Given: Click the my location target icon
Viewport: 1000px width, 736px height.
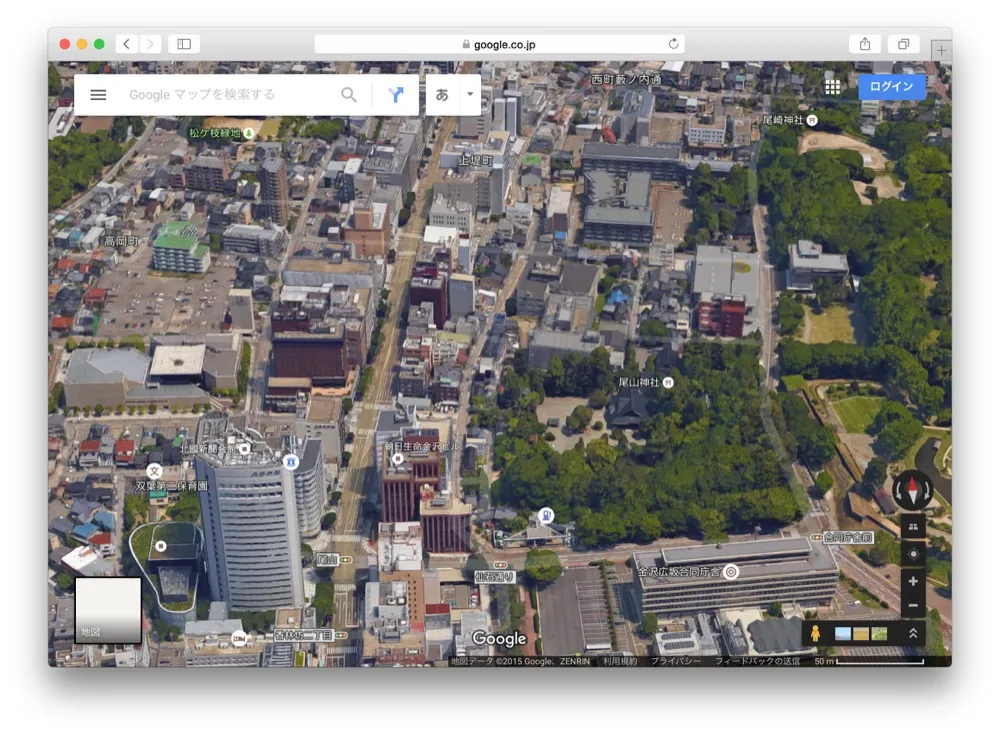Looking at the screenshot, I should click(913, 553).
